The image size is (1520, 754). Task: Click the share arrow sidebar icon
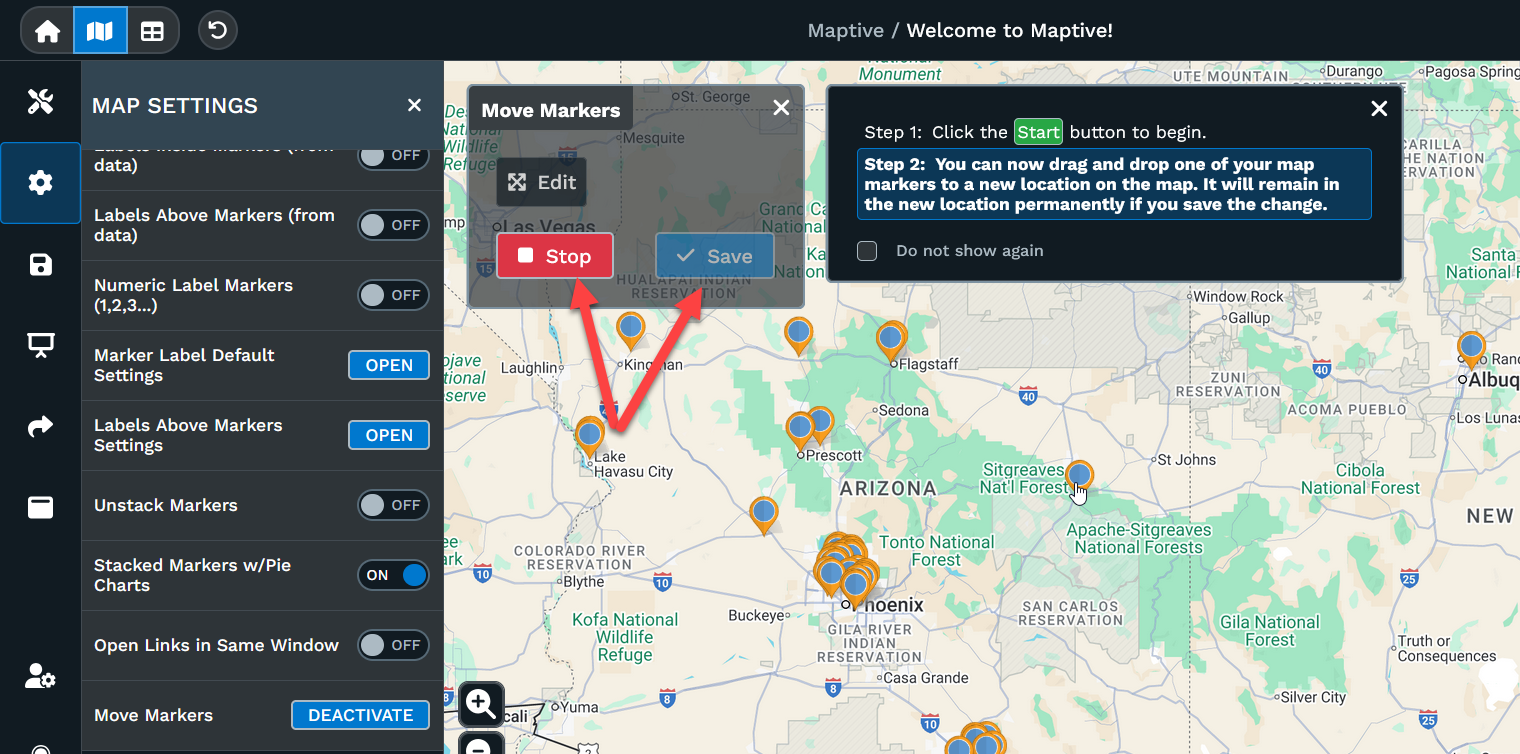40,427
